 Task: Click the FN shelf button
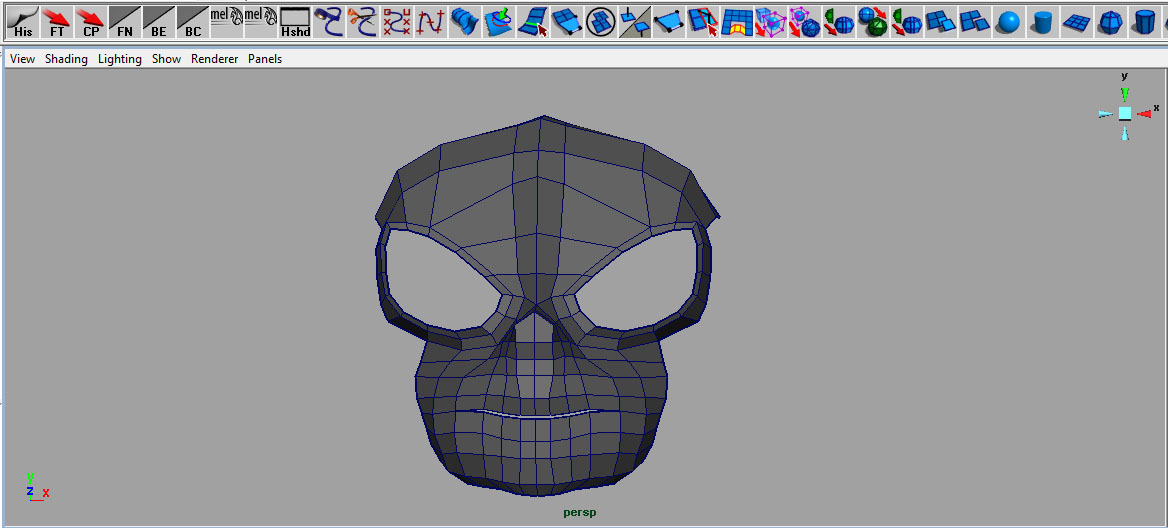[124, 22]
